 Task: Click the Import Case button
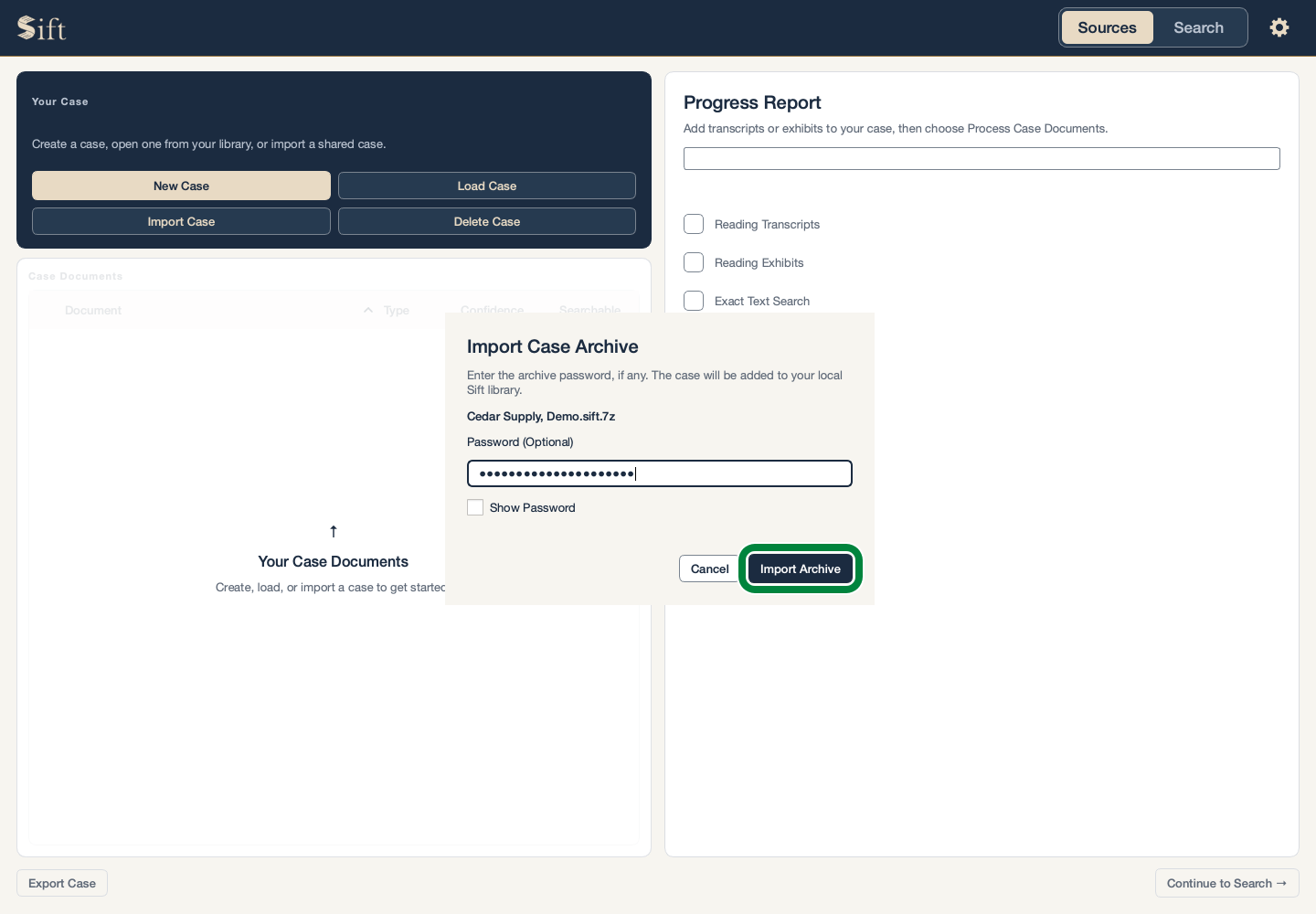pyautogui.click(x=181, y=221)
